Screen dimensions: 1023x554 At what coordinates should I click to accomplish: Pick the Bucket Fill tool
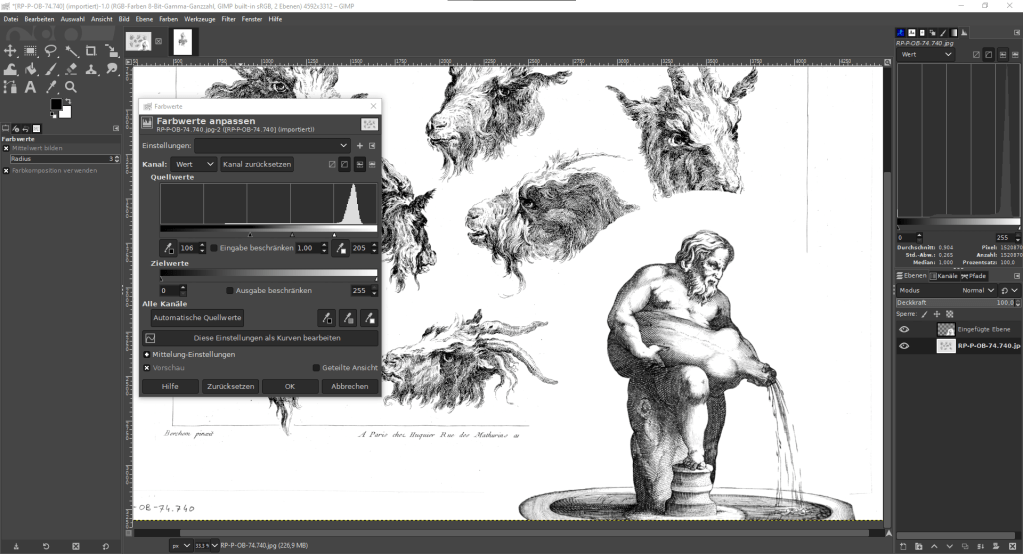(30, 69)
